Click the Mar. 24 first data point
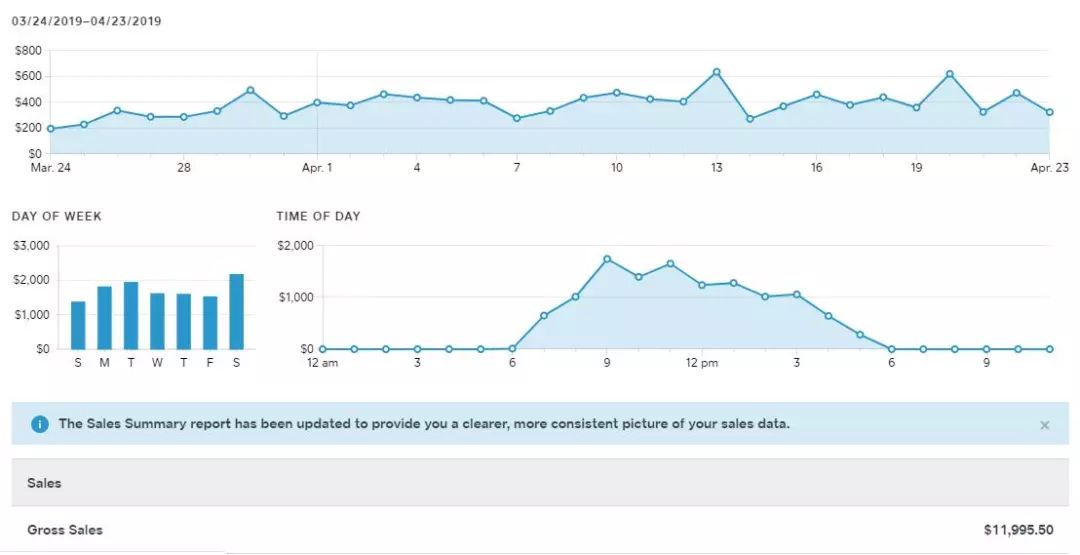The image size is (1080, 555). (x=51, y=129)
